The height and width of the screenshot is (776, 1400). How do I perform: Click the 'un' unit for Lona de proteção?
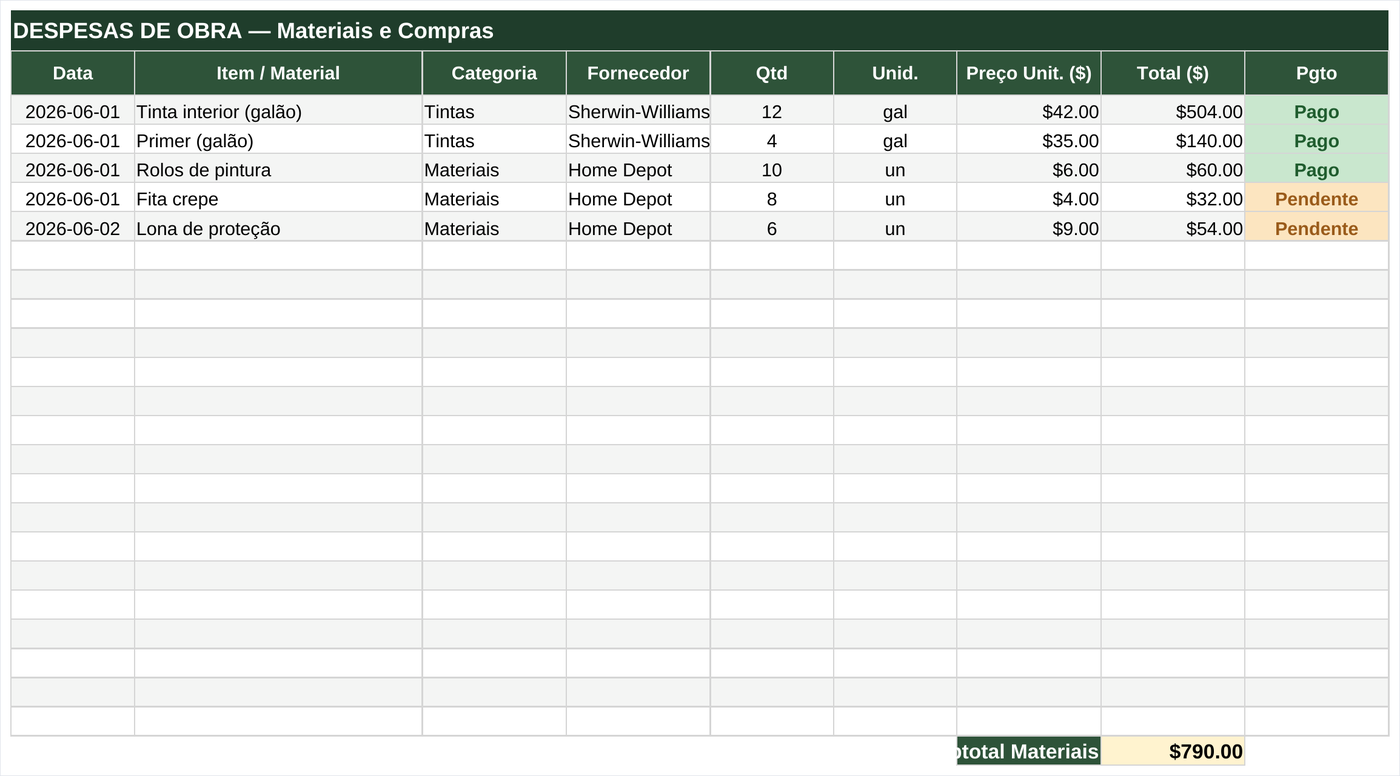[895, 227]
